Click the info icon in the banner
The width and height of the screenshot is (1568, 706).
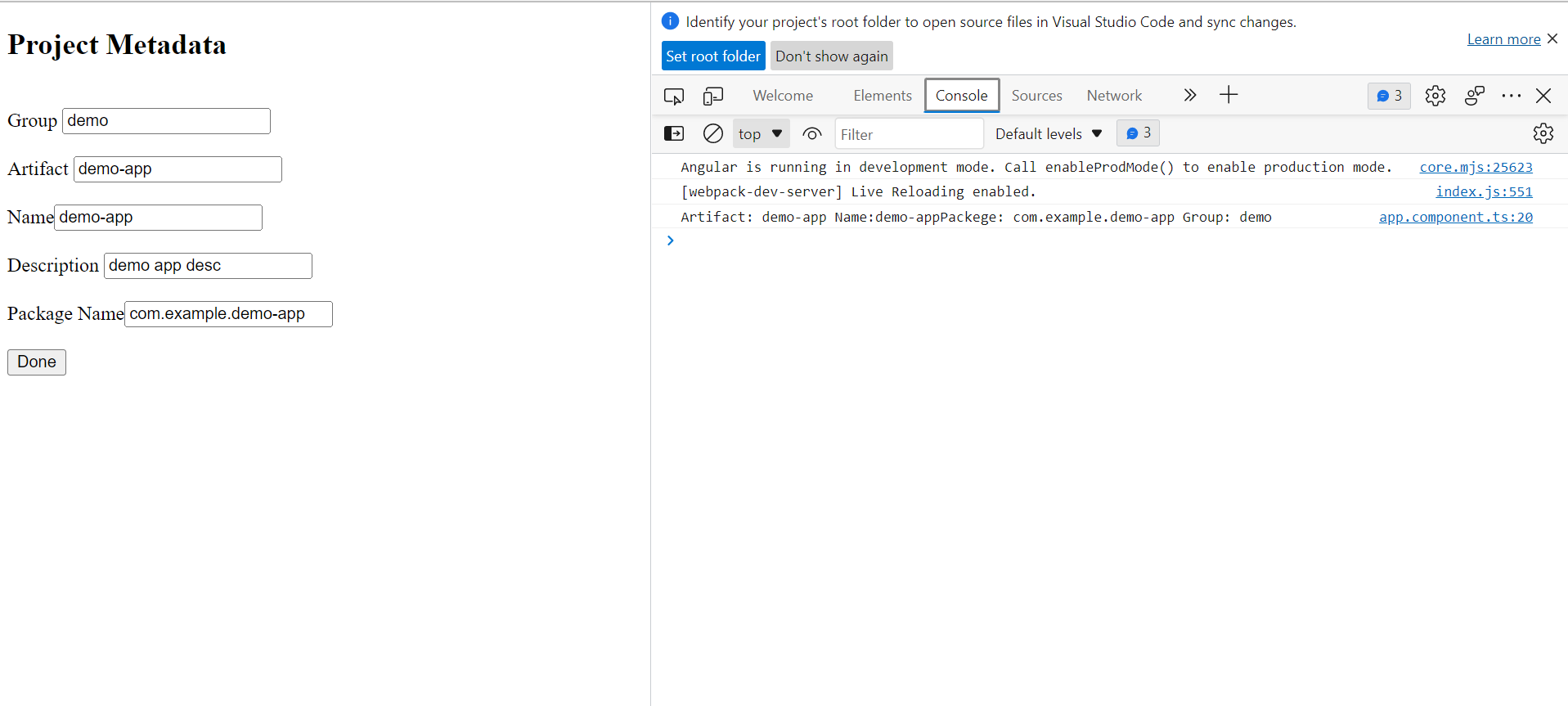click(670, 21)
